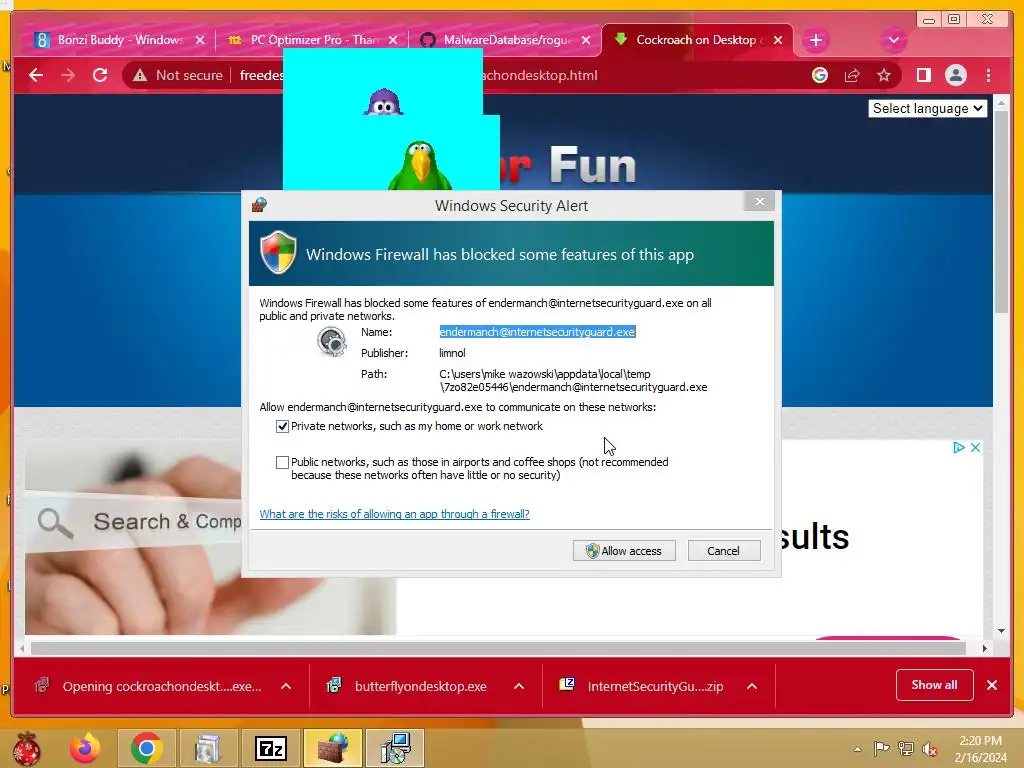Click the Chrome taskbar icon
The image size is (1024, 768).
(146, 748)
